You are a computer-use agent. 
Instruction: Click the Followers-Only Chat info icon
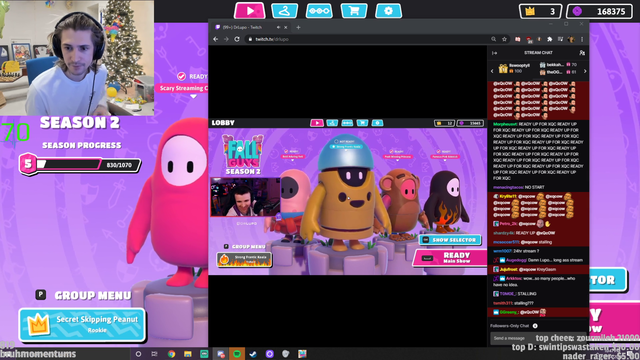535,326
